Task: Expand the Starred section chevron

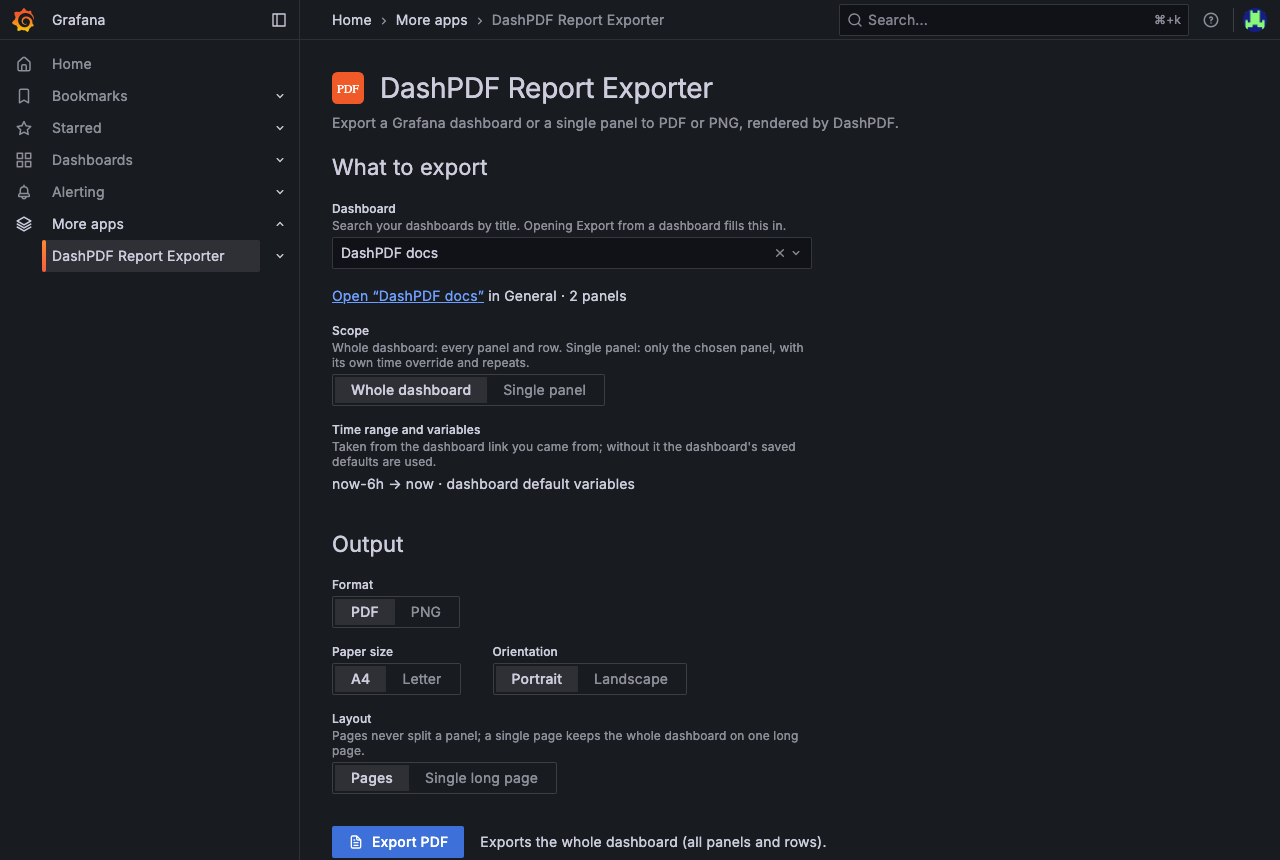Action: click(280, 128)
